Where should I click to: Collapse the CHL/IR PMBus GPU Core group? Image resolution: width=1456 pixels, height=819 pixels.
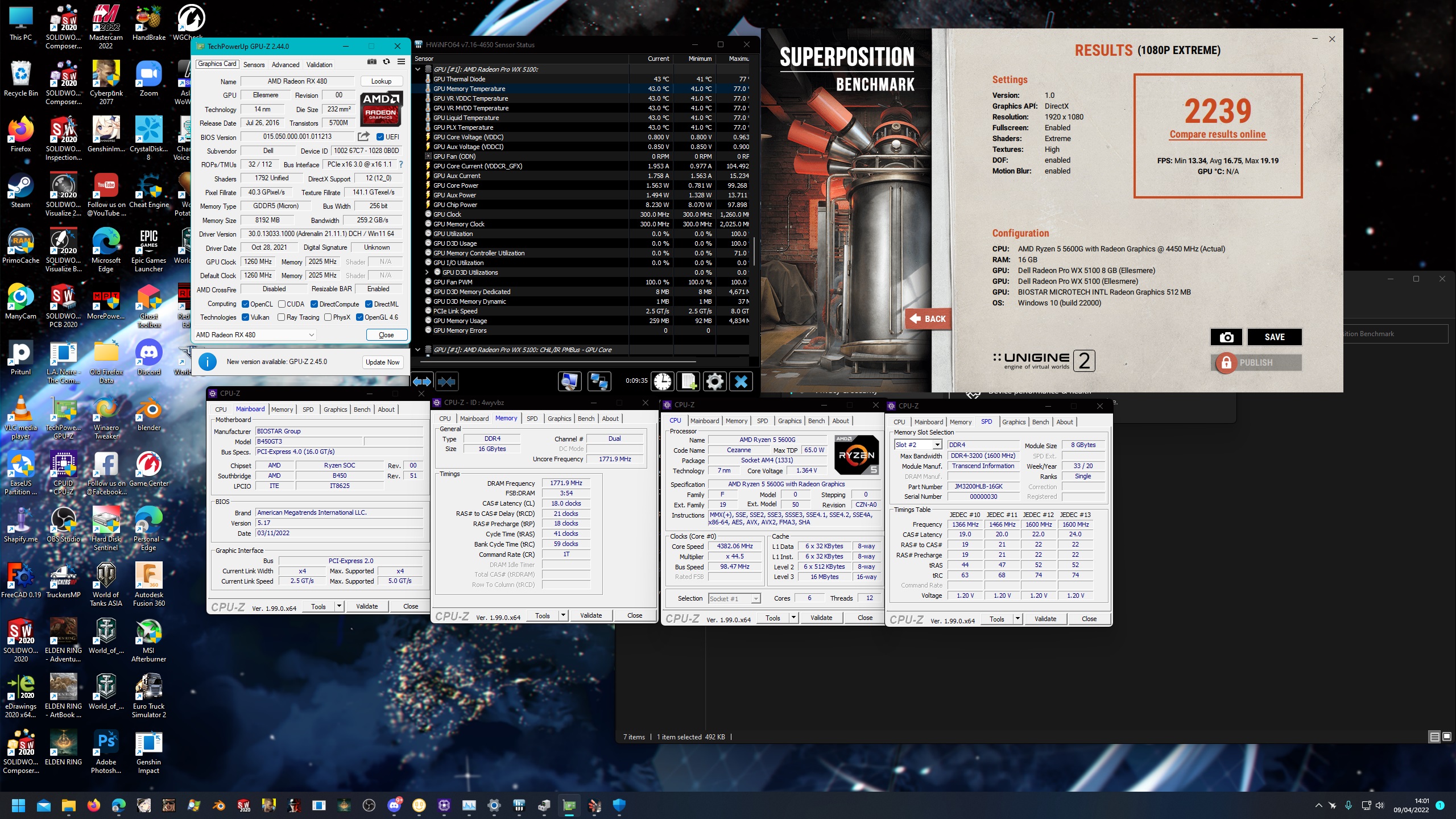click(x=418, y=350)
